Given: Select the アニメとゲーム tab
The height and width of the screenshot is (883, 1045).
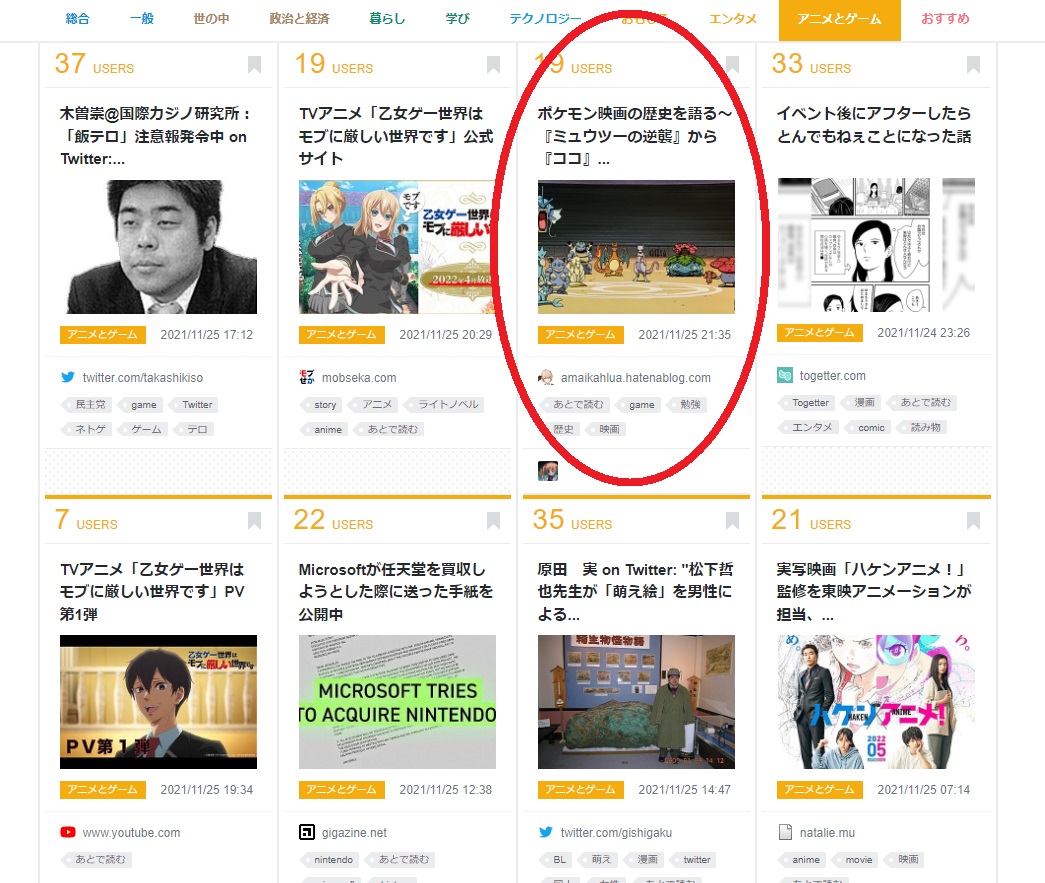Looking at the screenshot, I should (x=840, y=20).
